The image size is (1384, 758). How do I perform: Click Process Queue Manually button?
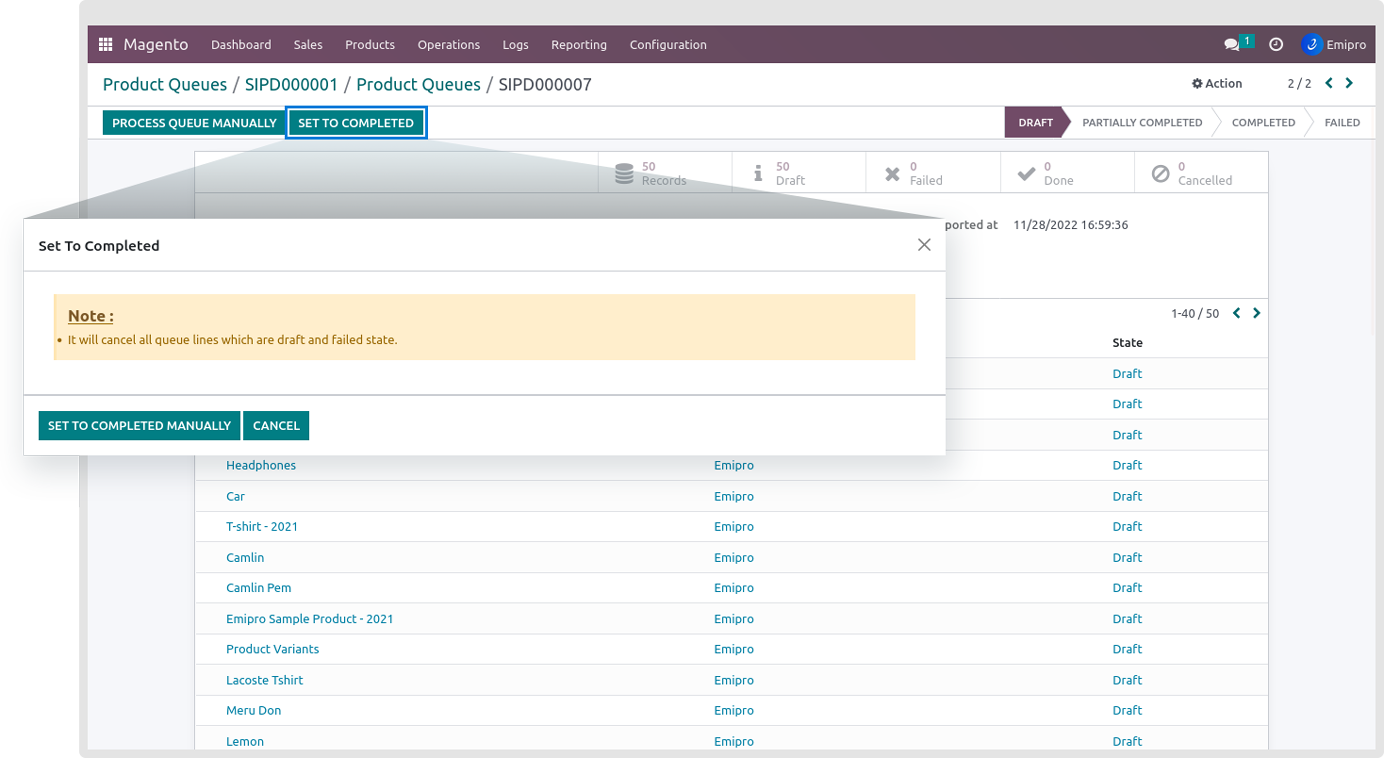[194, 123]
